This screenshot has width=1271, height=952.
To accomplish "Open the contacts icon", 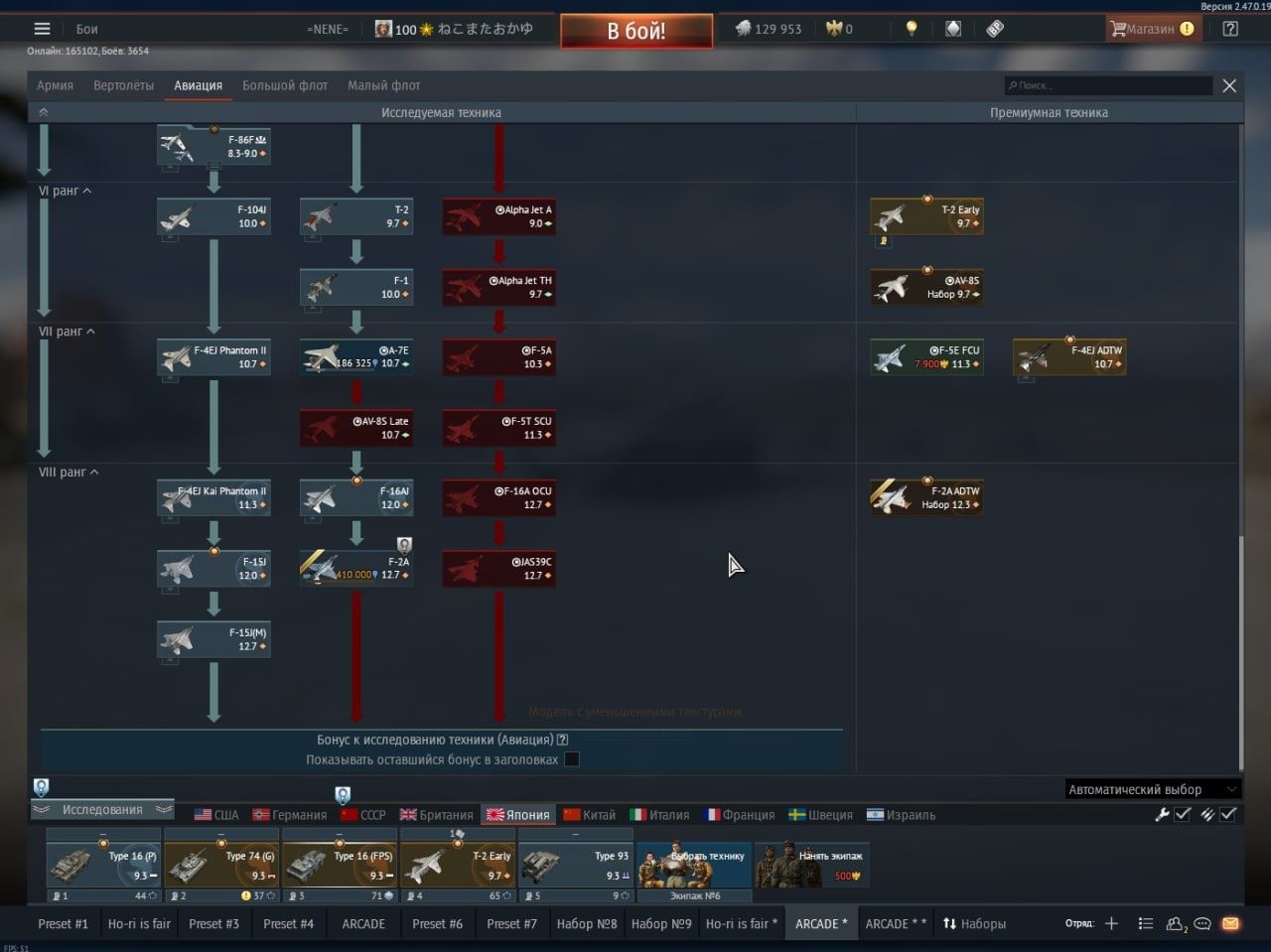I will [x=1177, y=924].
